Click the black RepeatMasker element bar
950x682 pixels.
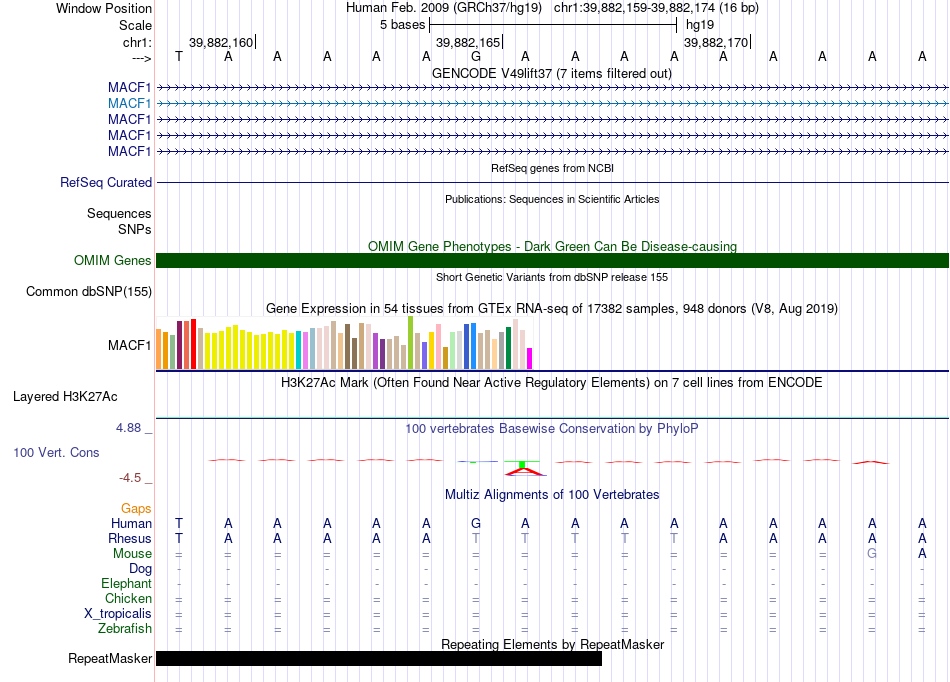pos(379,658)
